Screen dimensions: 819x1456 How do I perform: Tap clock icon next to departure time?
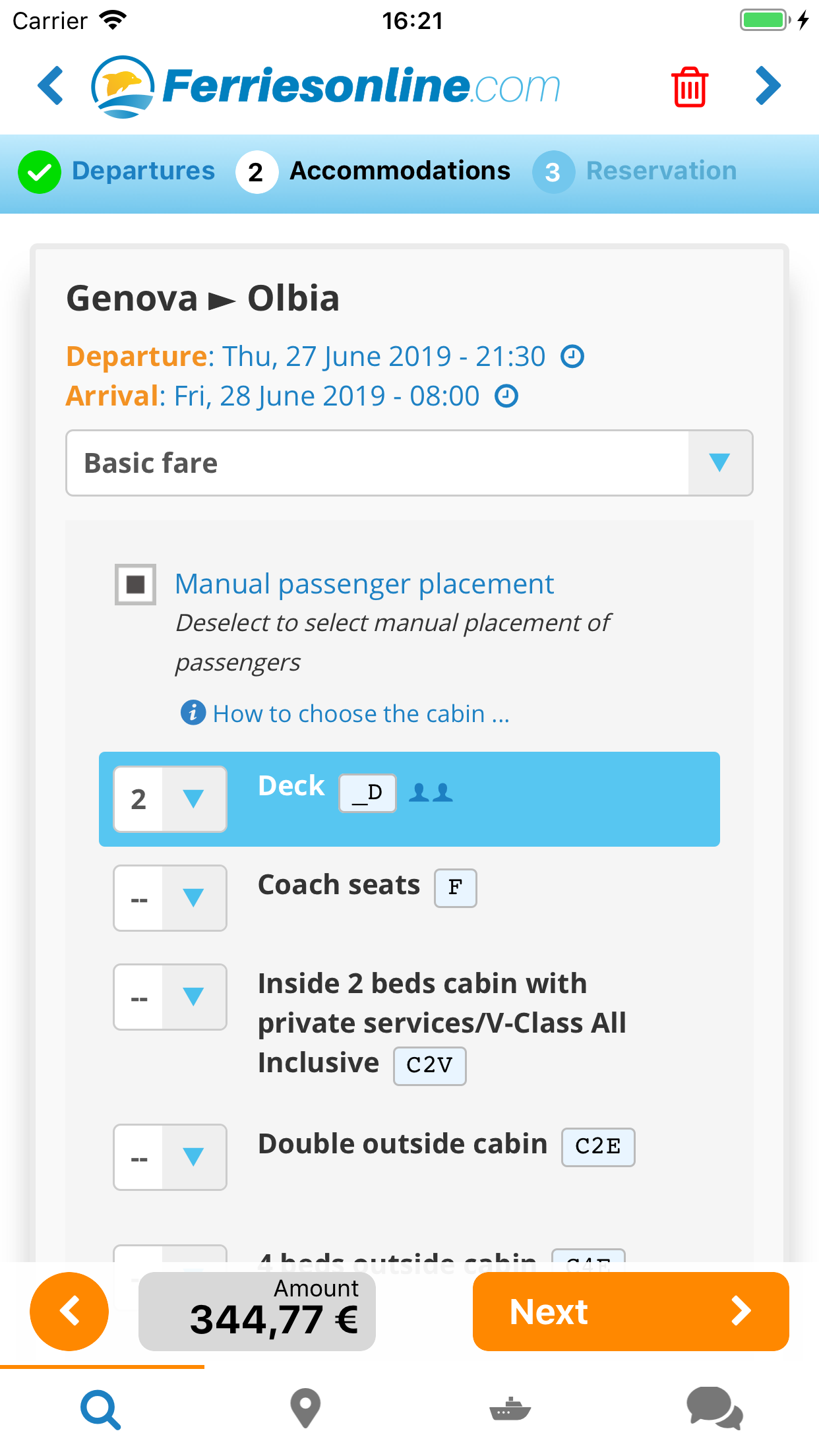pyautogui.click(x=572, y=357)
